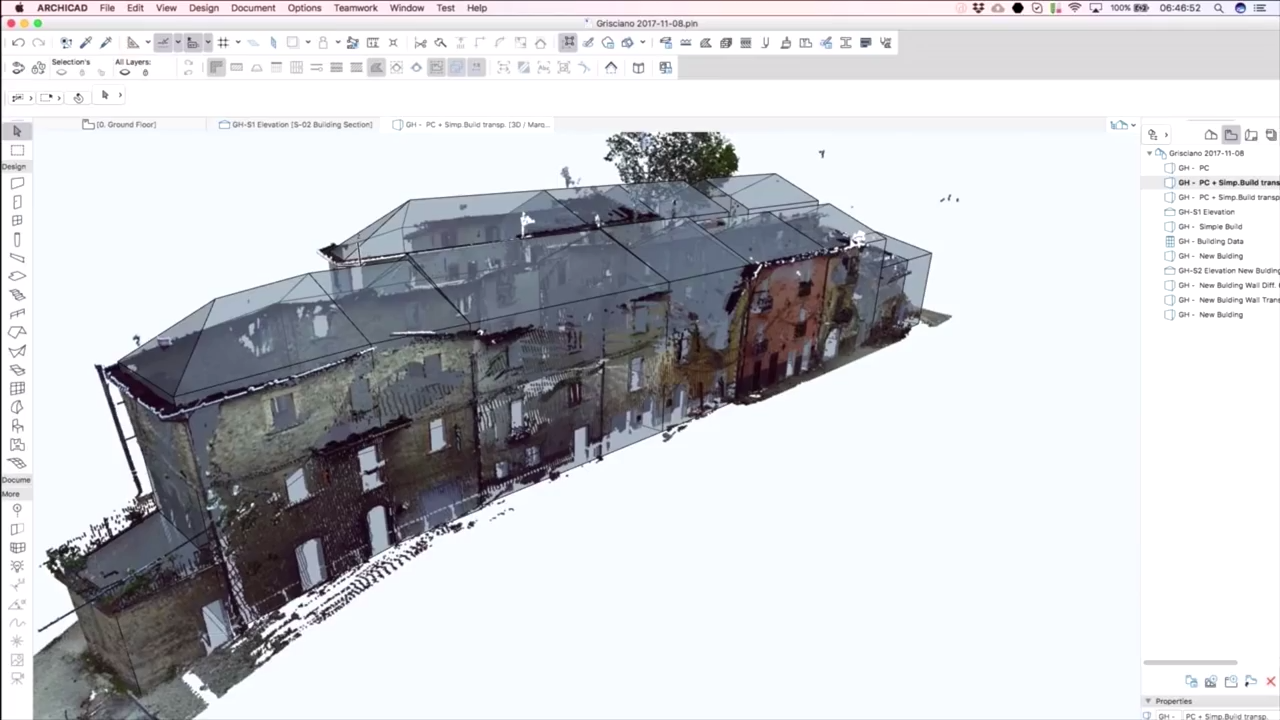Open Spotlight search from the menu bar

coord(1218,8)
